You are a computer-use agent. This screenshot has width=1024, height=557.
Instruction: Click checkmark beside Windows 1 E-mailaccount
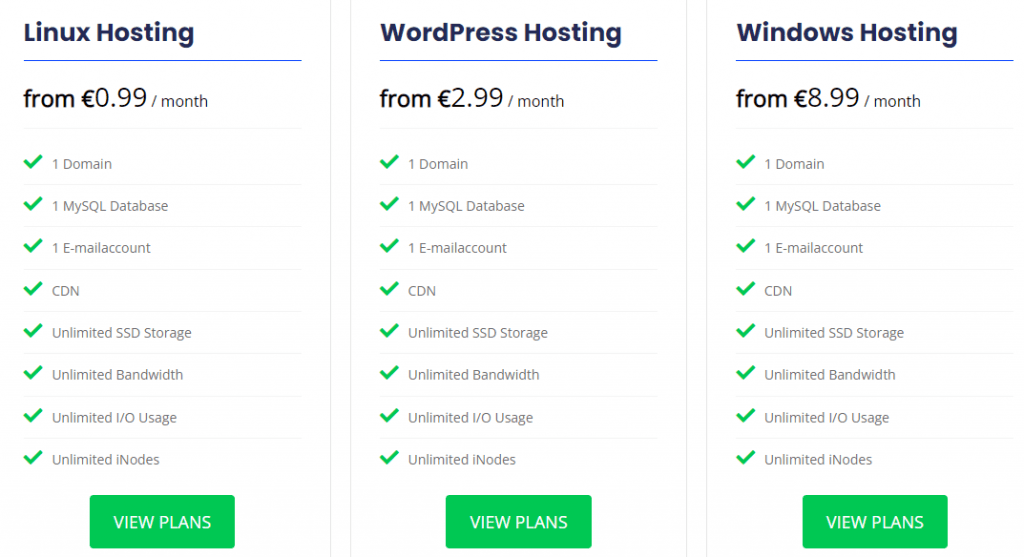coord(746,246)
